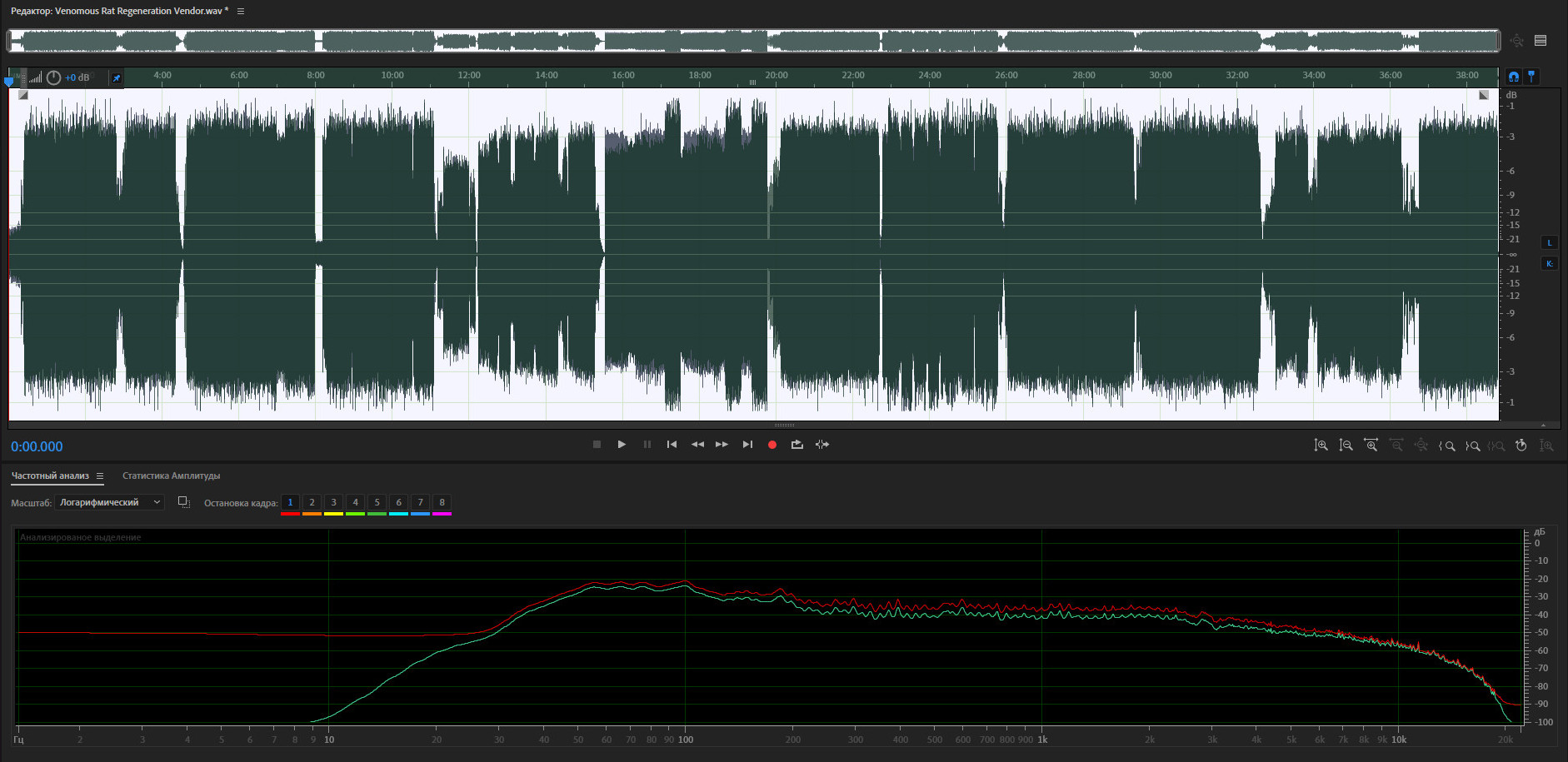
Task: Enable hold frame 5 button
Action: point(377,502)
